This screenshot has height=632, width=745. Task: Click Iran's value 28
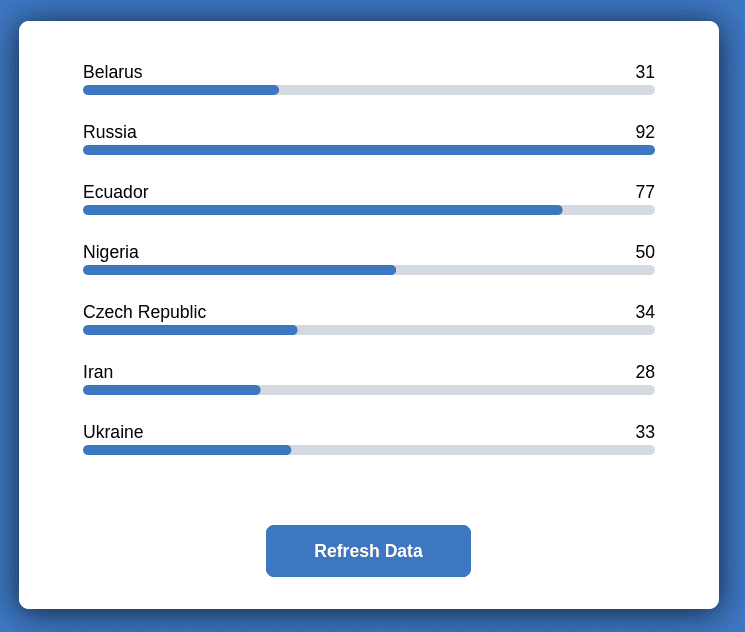pos(645,372)
